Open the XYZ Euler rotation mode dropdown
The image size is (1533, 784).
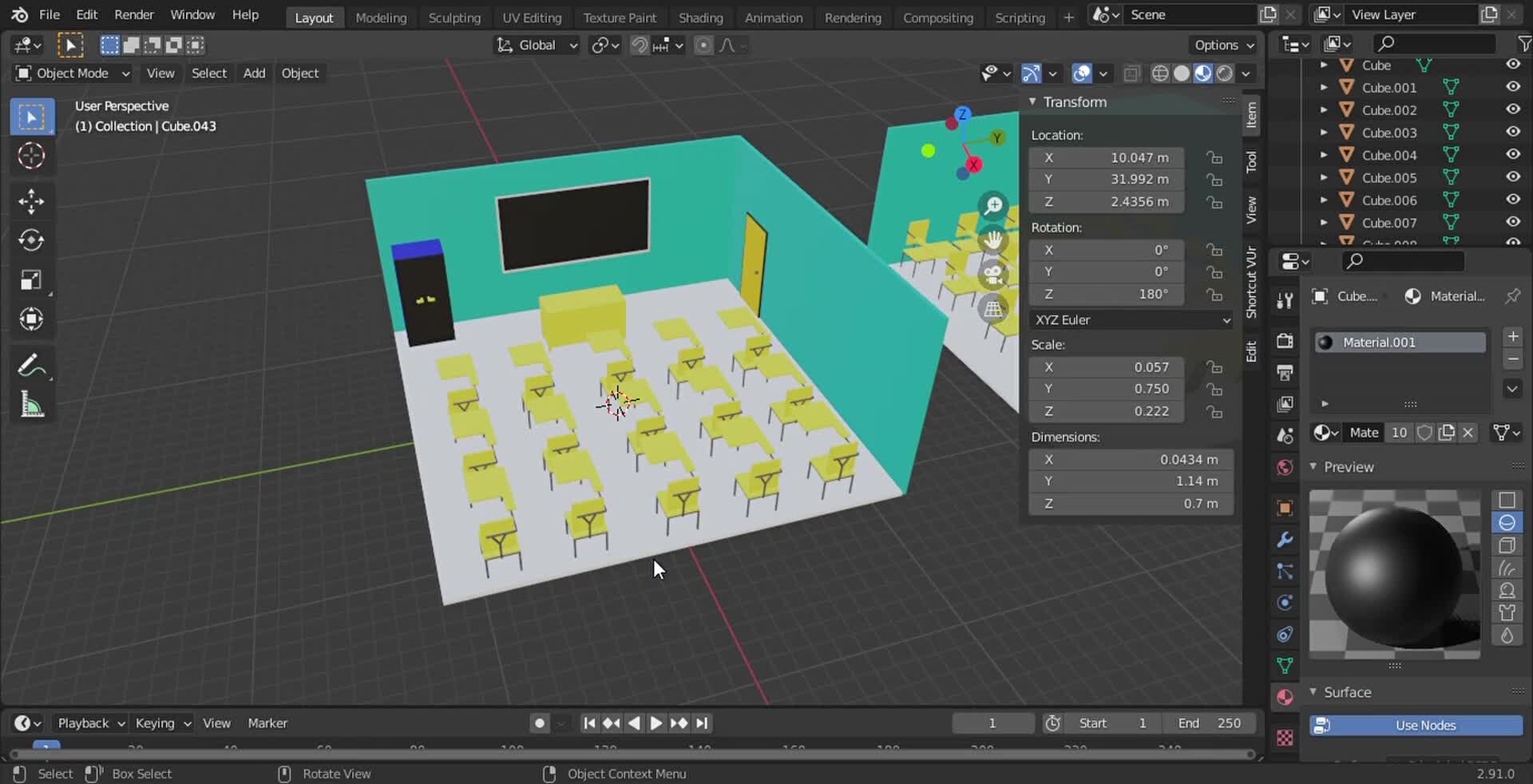[1131, 320]
